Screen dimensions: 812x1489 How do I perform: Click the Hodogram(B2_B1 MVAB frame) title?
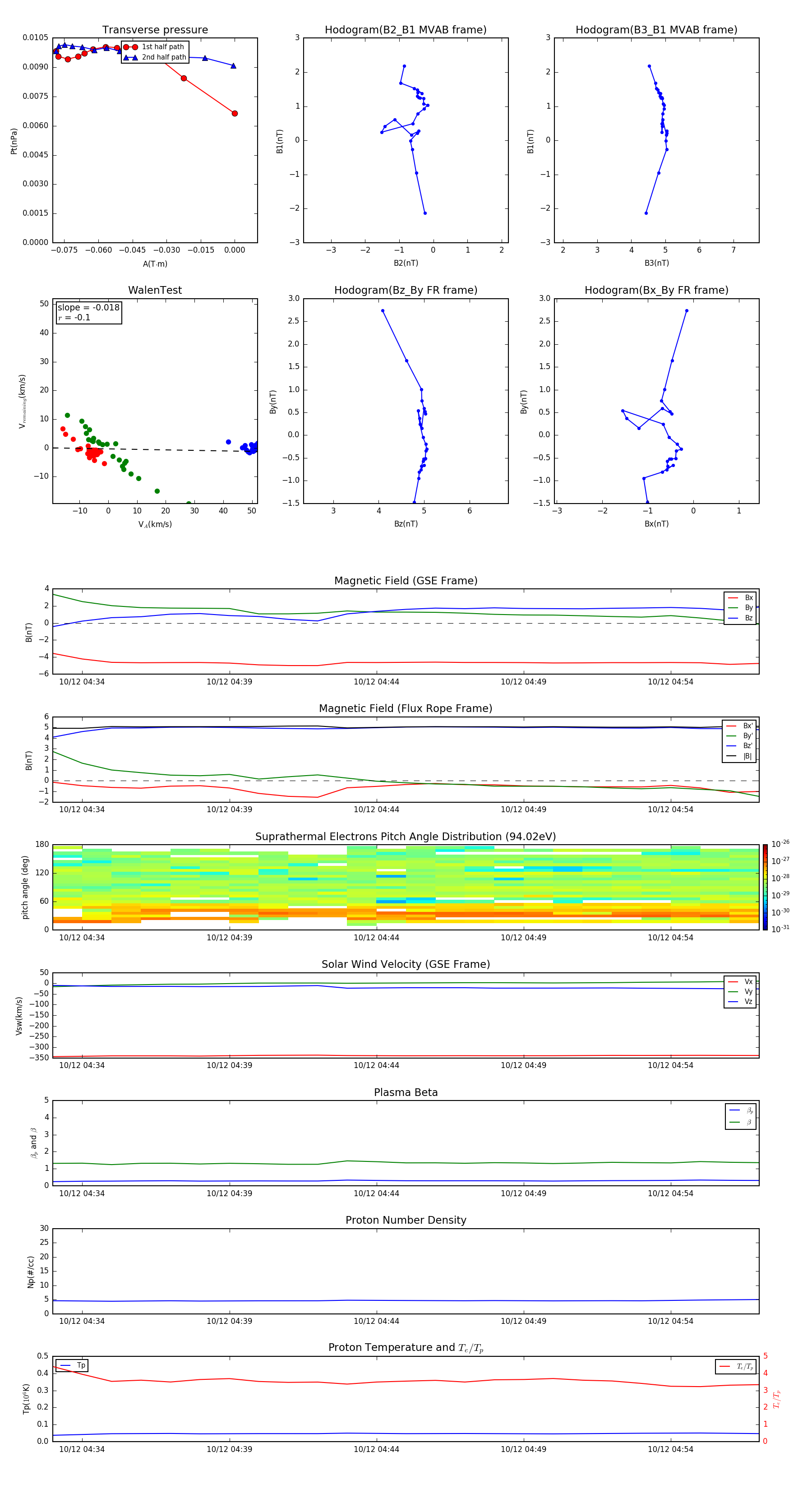[x=405, y=30]
